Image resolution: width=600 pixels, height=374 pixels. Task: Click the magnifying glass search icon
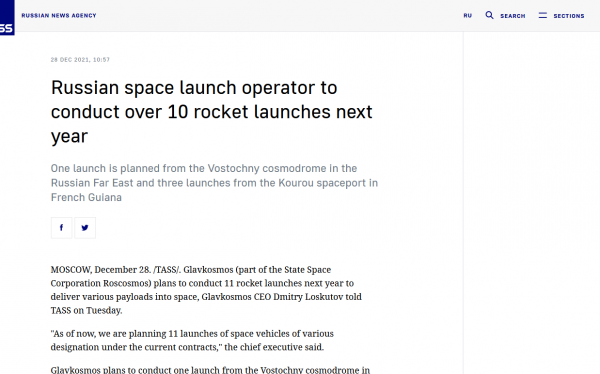489,15
